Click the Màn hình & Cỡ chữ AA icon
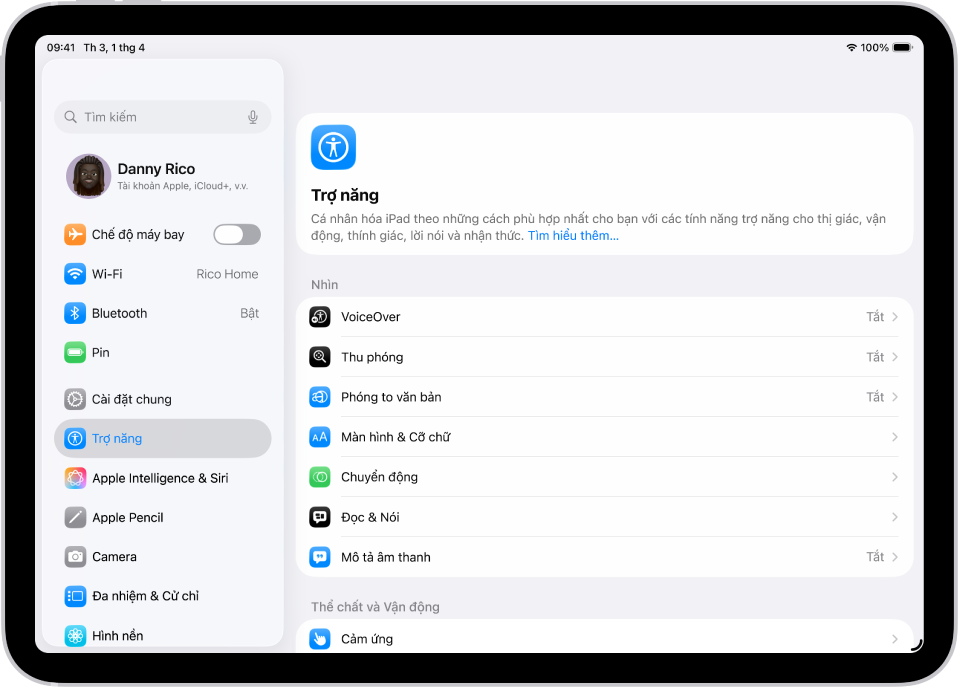The width and height of the screenshot is (960, 692). point(320,437)
